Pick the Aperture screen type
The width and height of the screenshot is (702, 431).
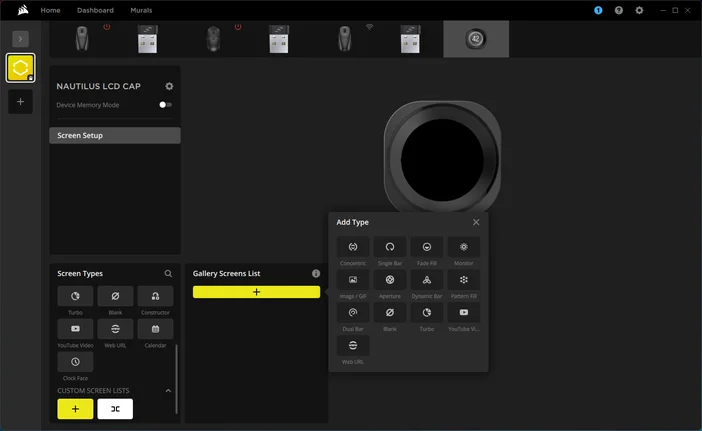tap(390, 280)
